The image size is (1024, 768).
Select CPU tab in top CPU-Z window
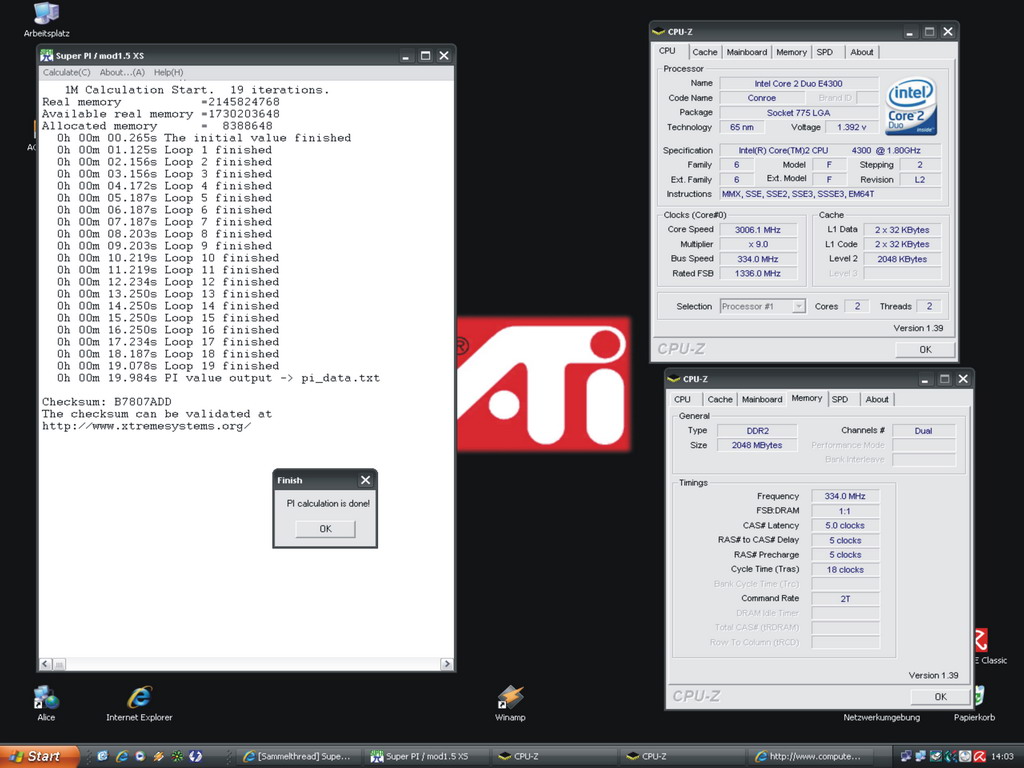coord(667,51)
